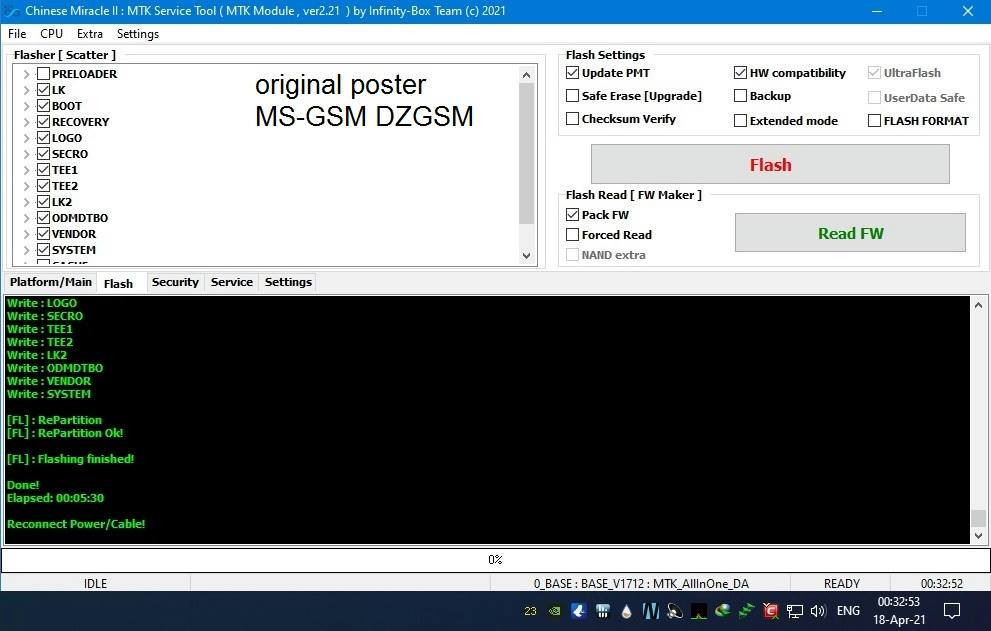
Task: Switch to the Platform/Main tab
Action: pos(51,282)
